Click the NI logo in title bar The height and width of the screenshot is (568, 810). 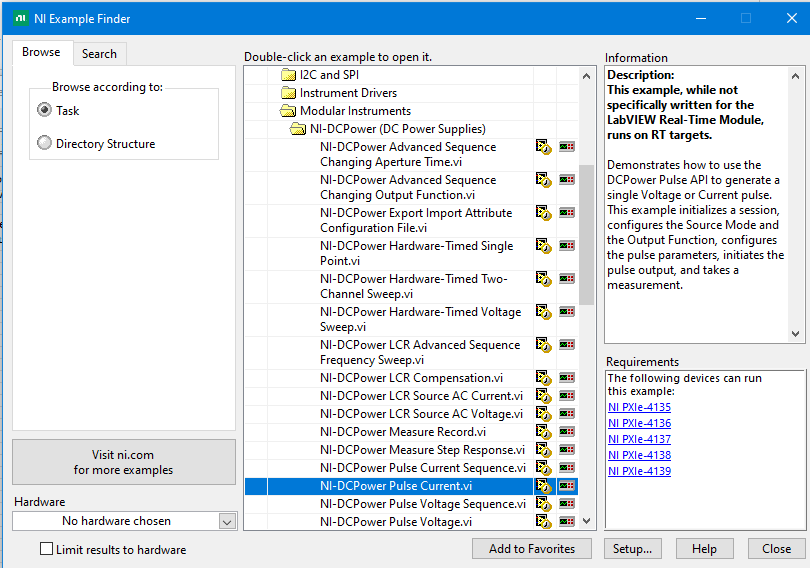[21, 19]
